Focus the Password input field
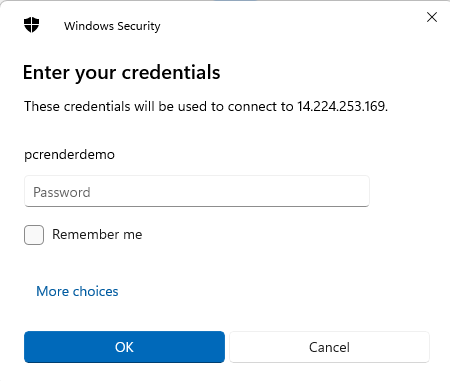 pyautogui.click(x=197, y=191)
